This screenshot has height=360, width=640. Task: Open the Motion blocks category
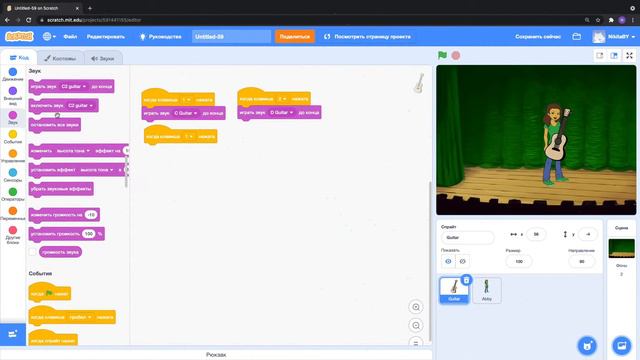point(13,74)
